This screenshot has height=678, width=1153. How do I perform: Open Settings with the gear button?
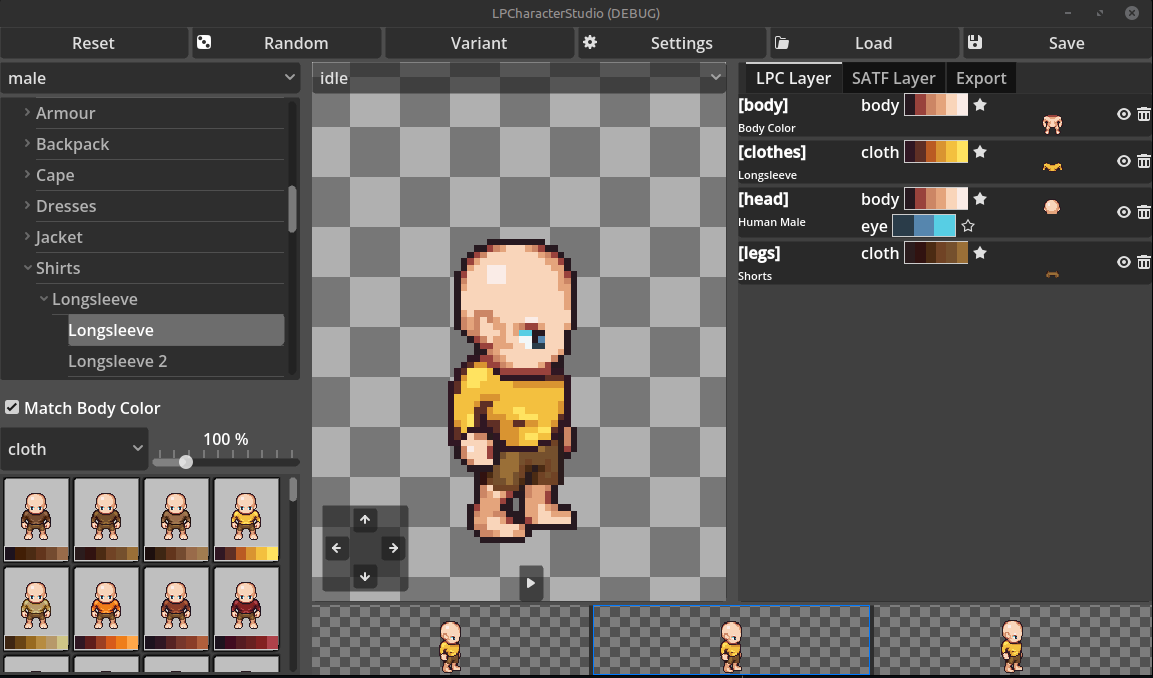673,43
